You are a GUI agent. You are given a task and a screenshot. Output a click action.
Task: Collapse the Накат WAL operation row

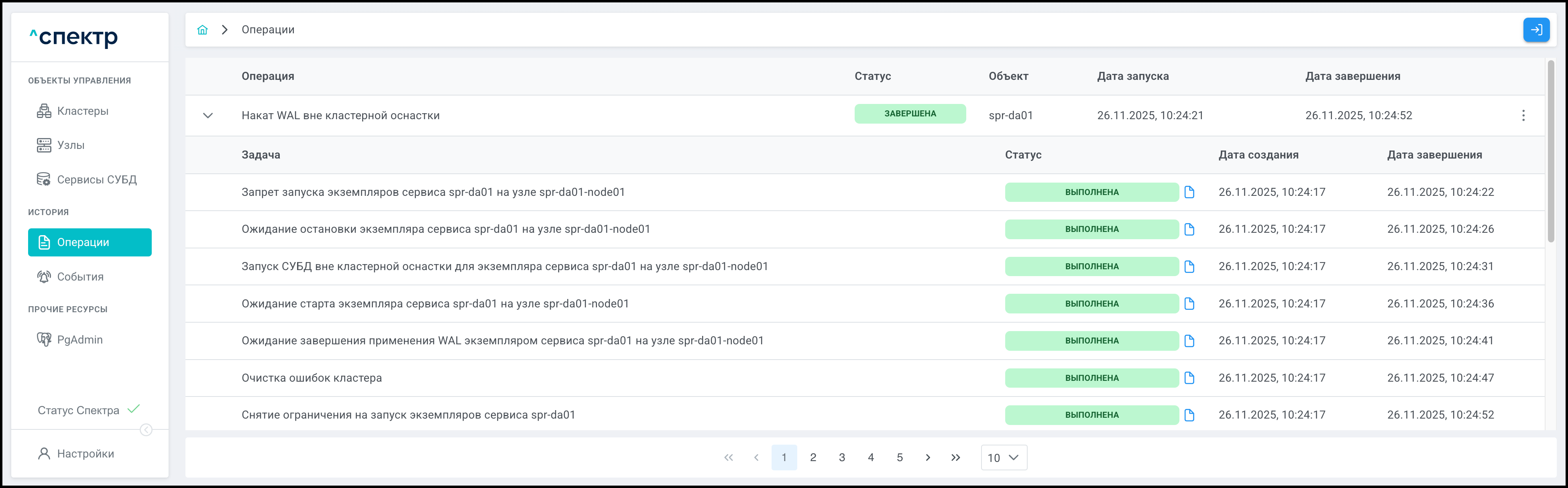click(208, 116)
